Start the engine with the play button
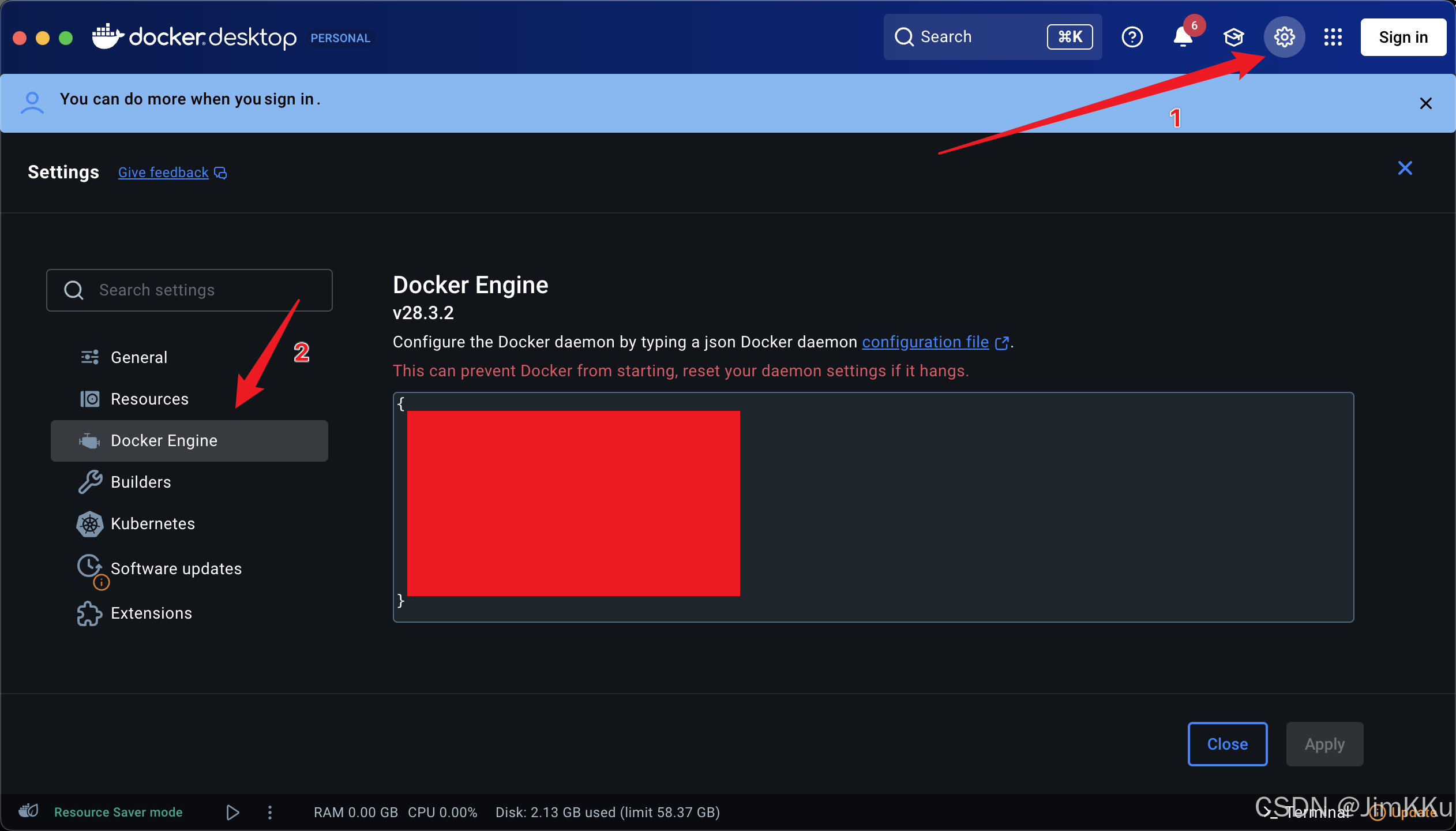This screenshot has height=831, width=1456. point(232,813)
